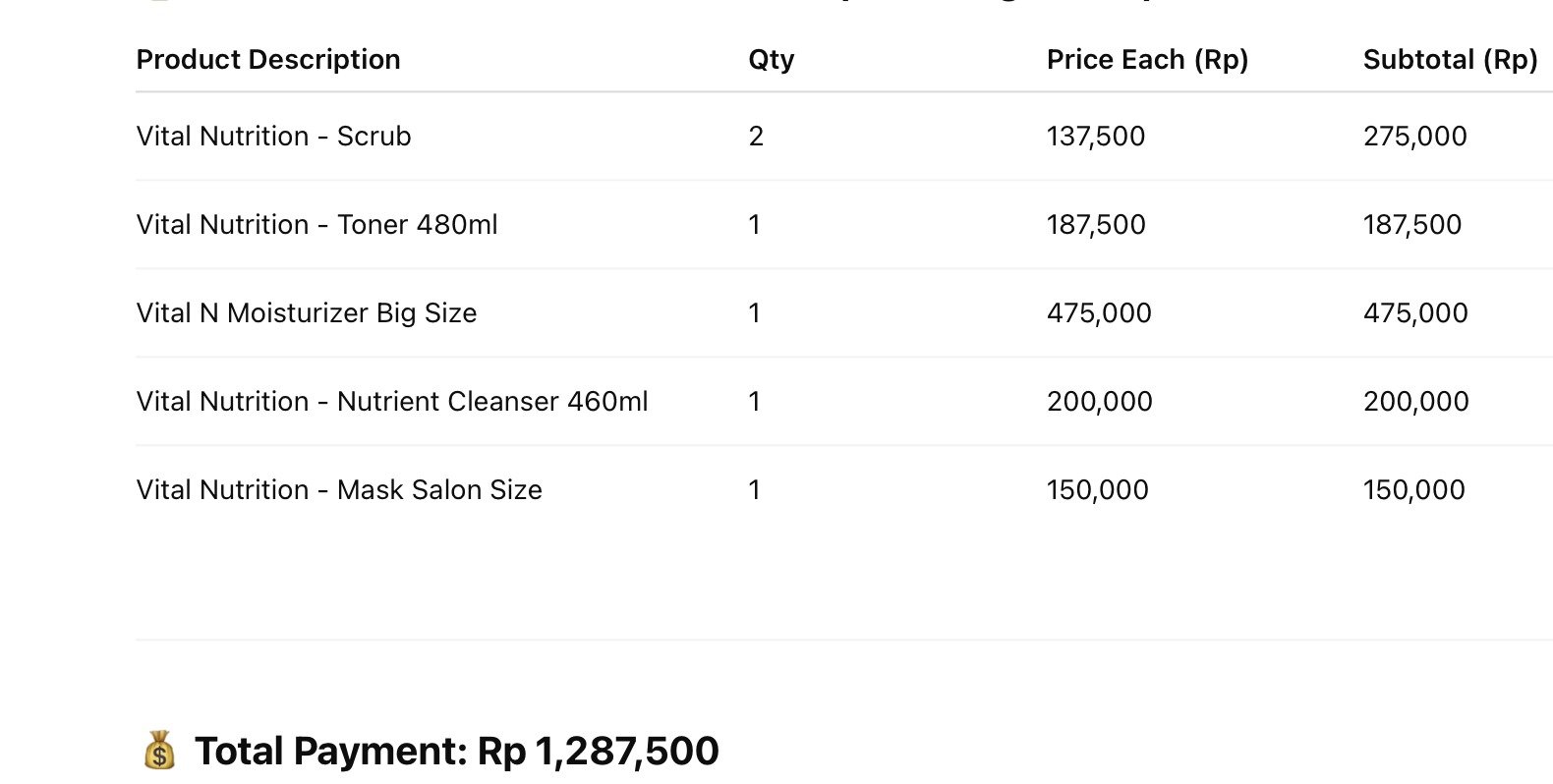Select Vital Nutrition - Toner 480ml text
Viewport: 1553px width, 784px height.
tap(316, 225)
